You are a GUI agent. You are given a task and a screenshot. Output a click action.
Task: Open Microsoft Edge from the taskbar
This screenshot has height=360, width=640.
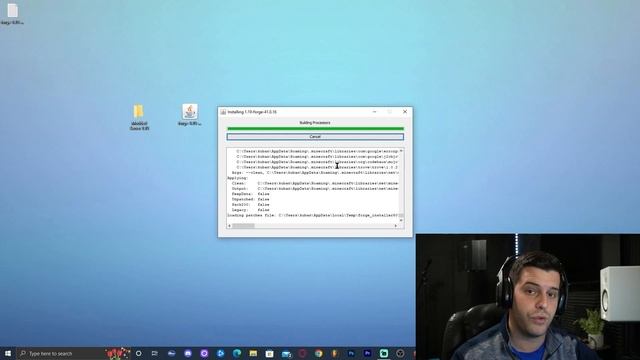point(237,353)
